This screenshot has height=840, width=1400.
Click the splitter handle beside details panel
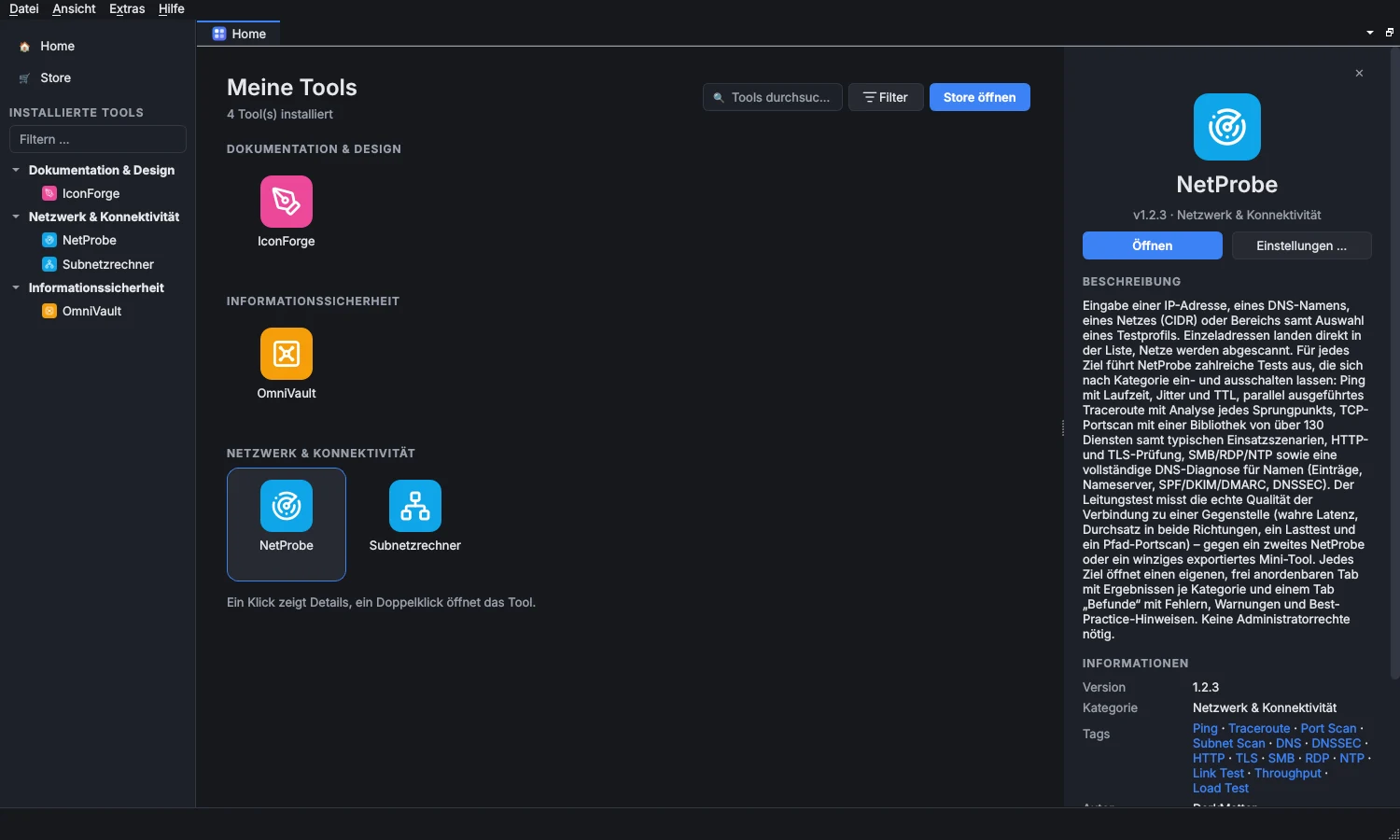(x=1063, y=428)
